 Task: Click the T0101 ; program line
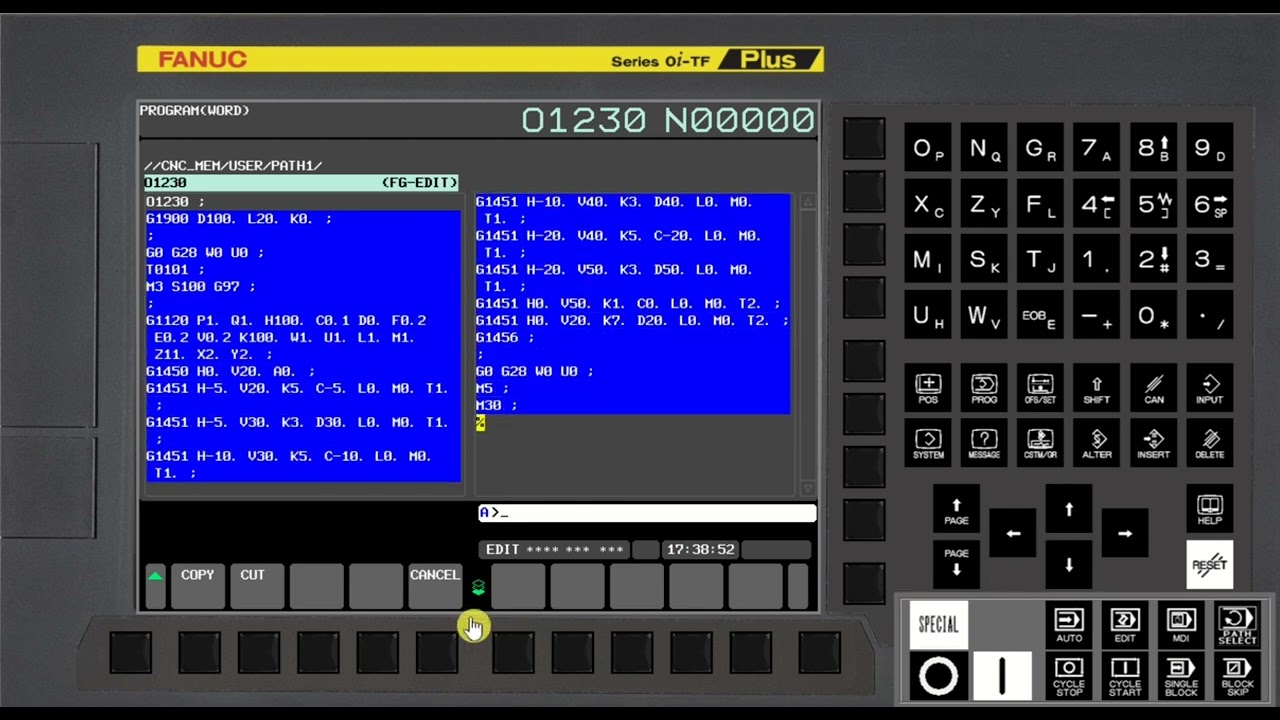[175, 269]
